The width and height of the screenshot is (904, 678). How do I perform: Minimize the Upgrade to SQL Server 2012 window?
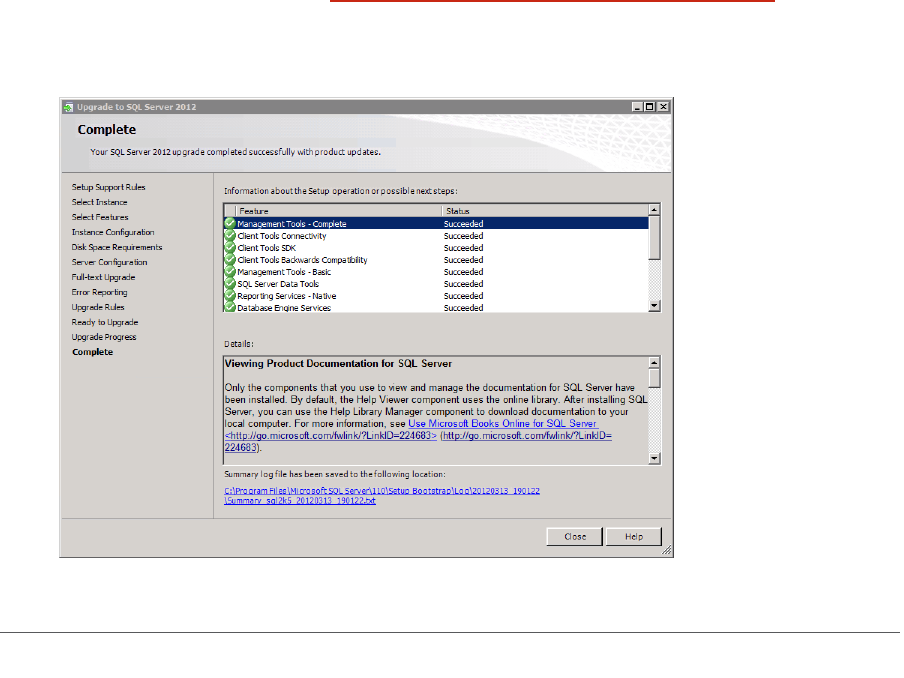coord(638,107)
